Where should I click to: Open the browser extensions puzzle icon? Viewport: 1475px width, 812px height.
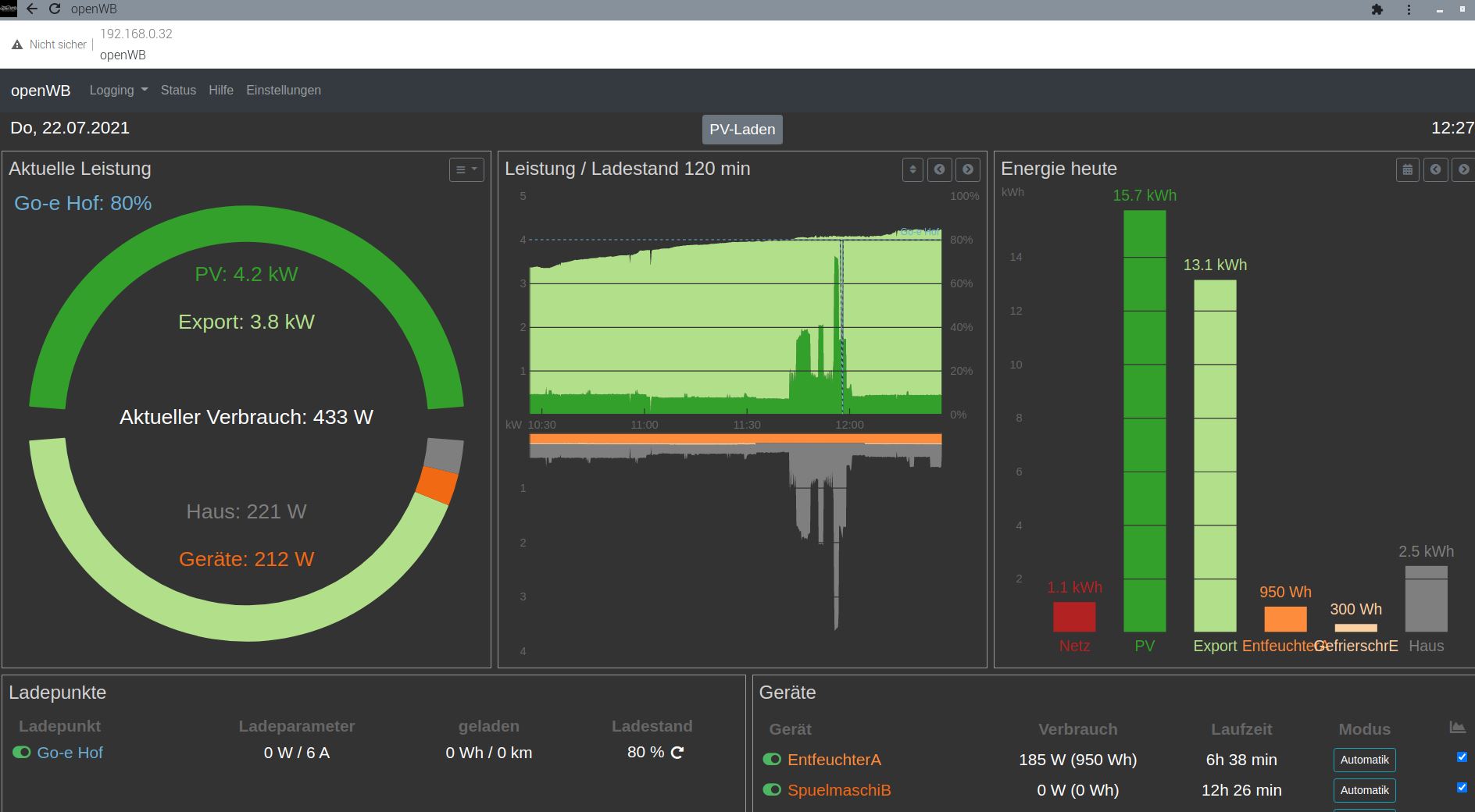point(1377,10)
